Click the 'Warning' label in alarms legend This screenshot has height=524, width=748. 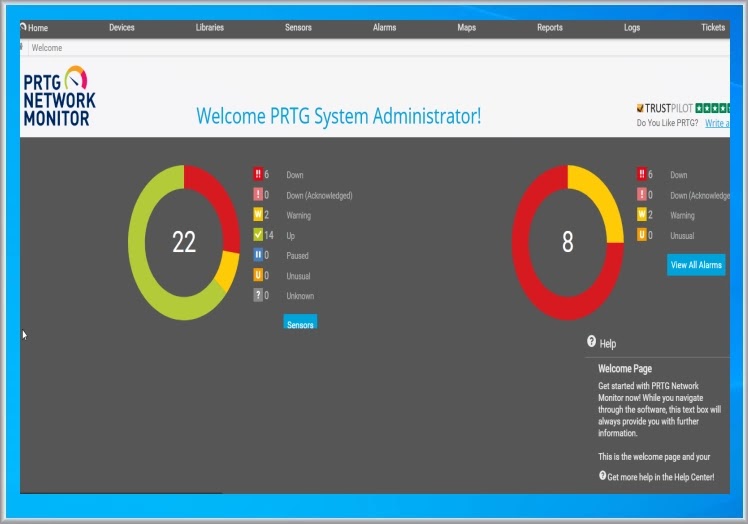tap(682, 216)
